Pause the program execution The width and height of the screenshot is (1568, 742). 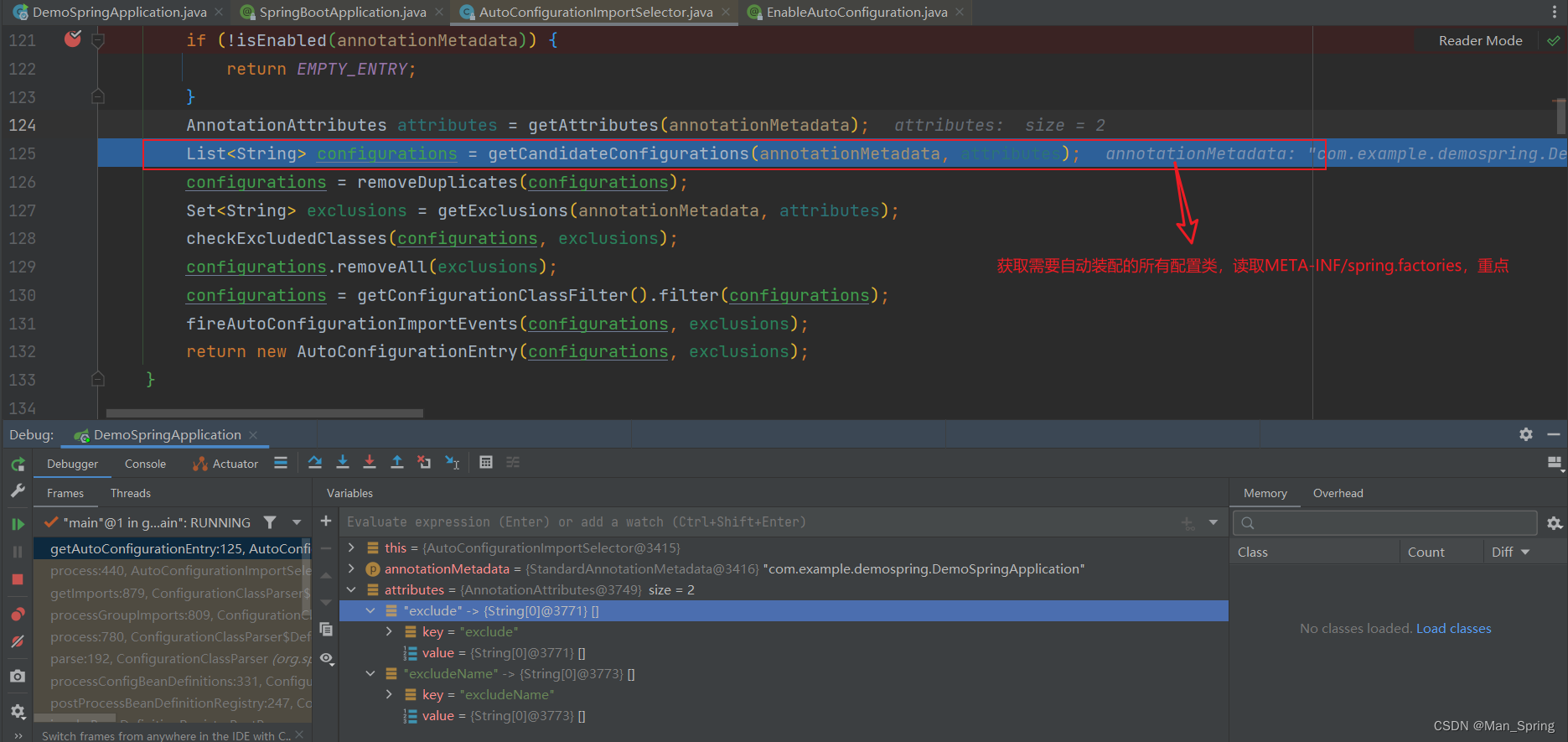point(18,552)
